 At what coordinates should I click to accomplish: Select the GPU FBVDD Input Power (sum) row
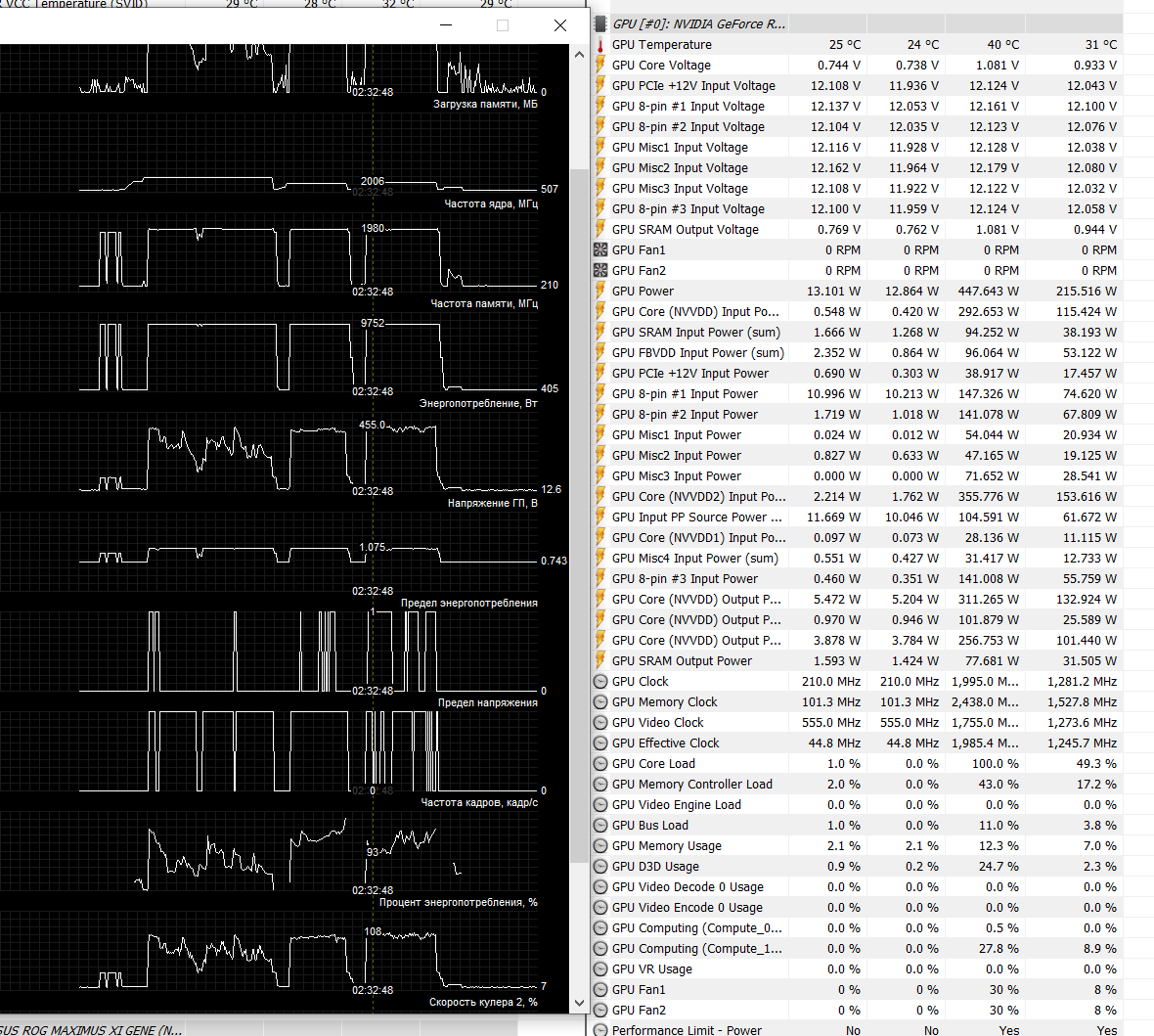856,353
